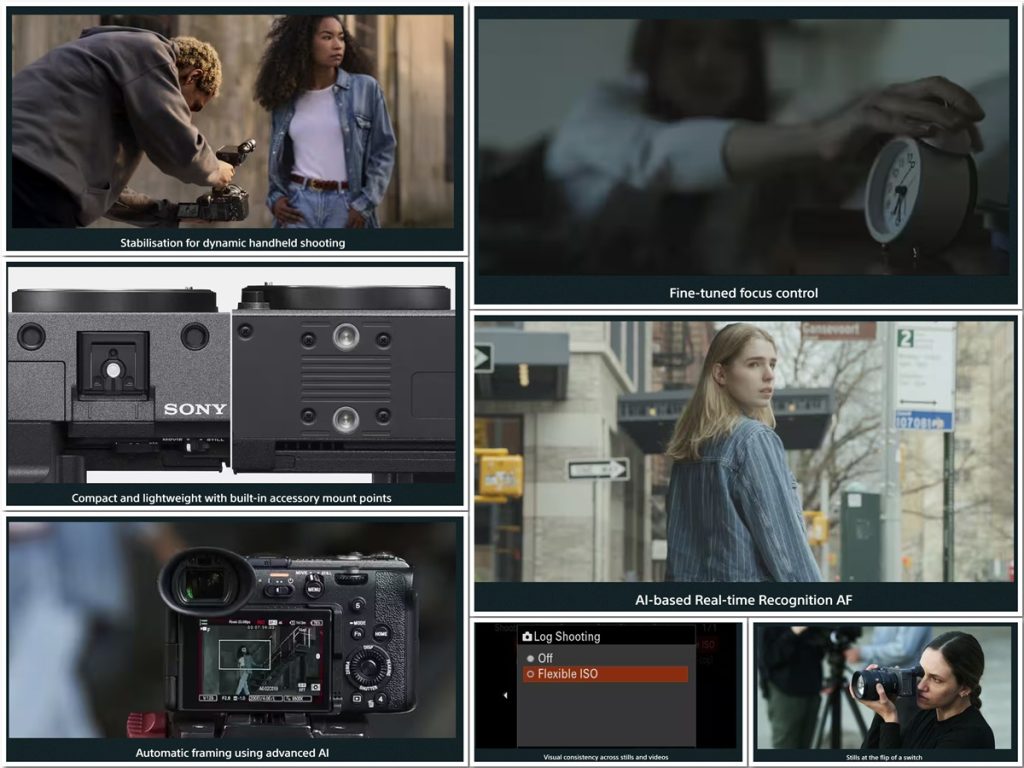
Task: Click 'Compact and lightweight' accessory mount caption
Action: 232,497
